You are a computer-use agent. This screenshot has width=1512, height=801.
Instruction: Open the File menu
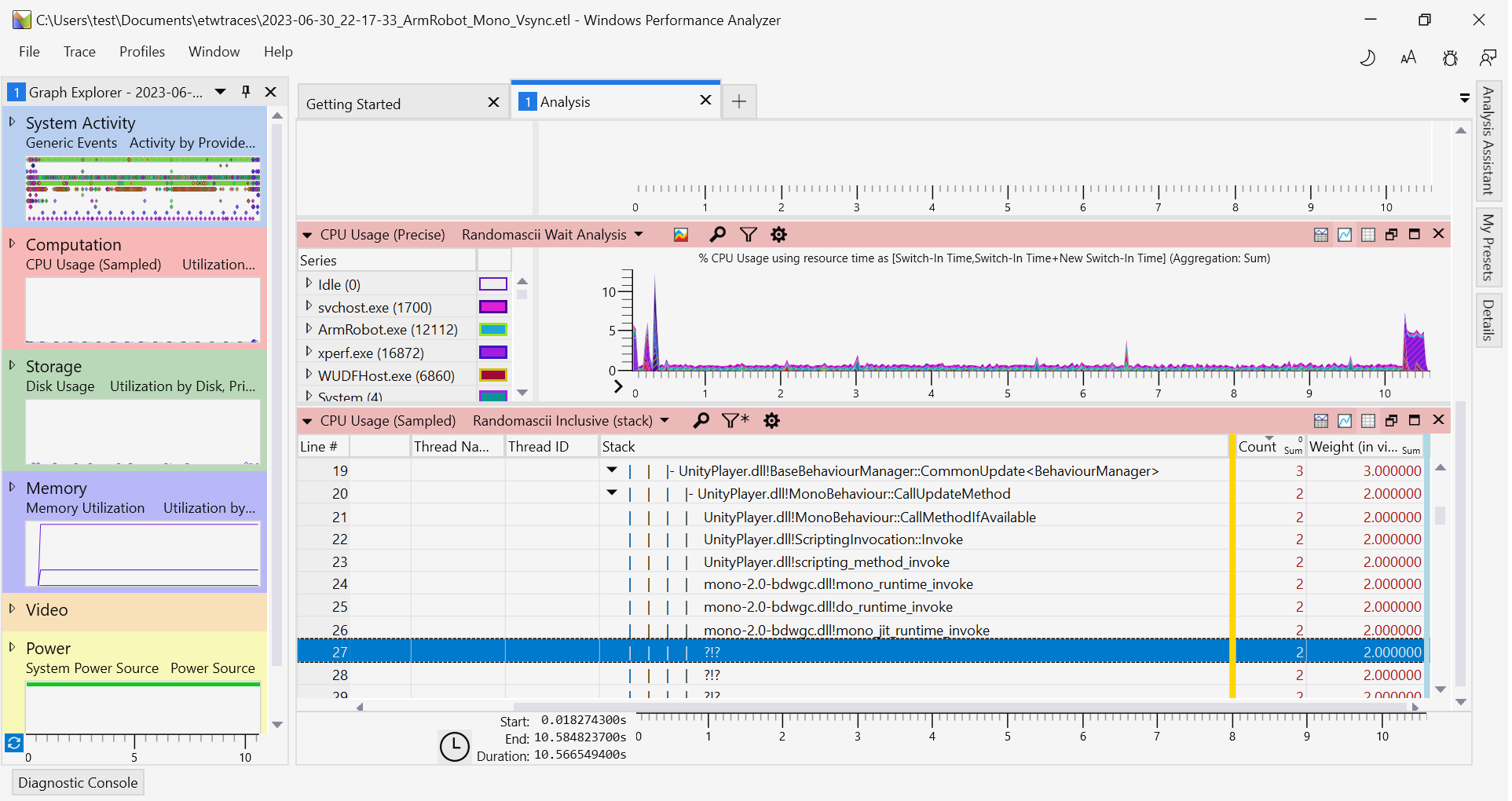click(29, 52)
